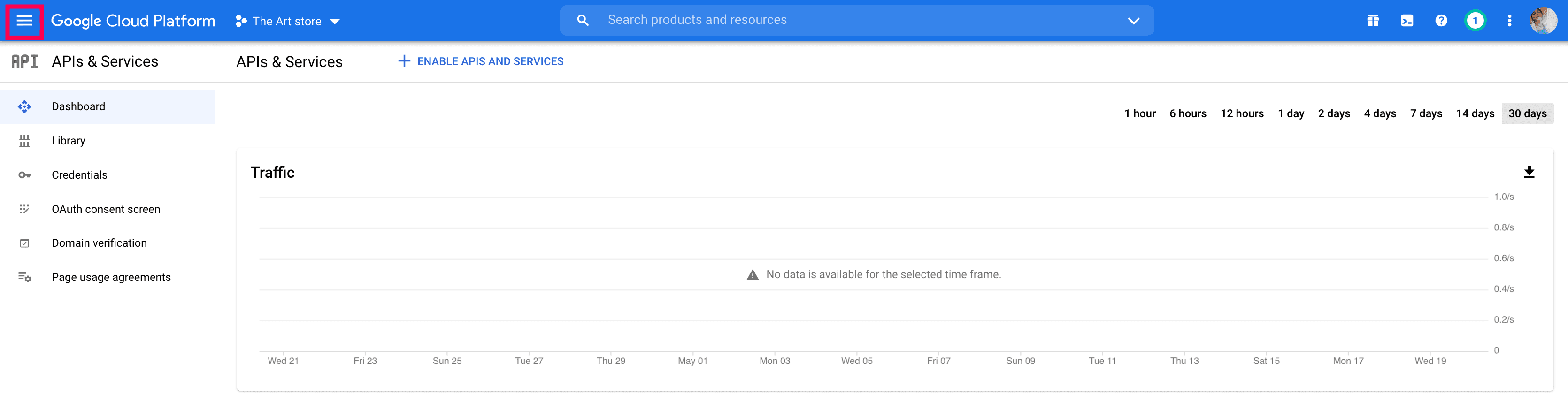Viewport: 1568px width, 393px height.
Task: Click the user account avatar
Action: click(x=1543, y=21)
